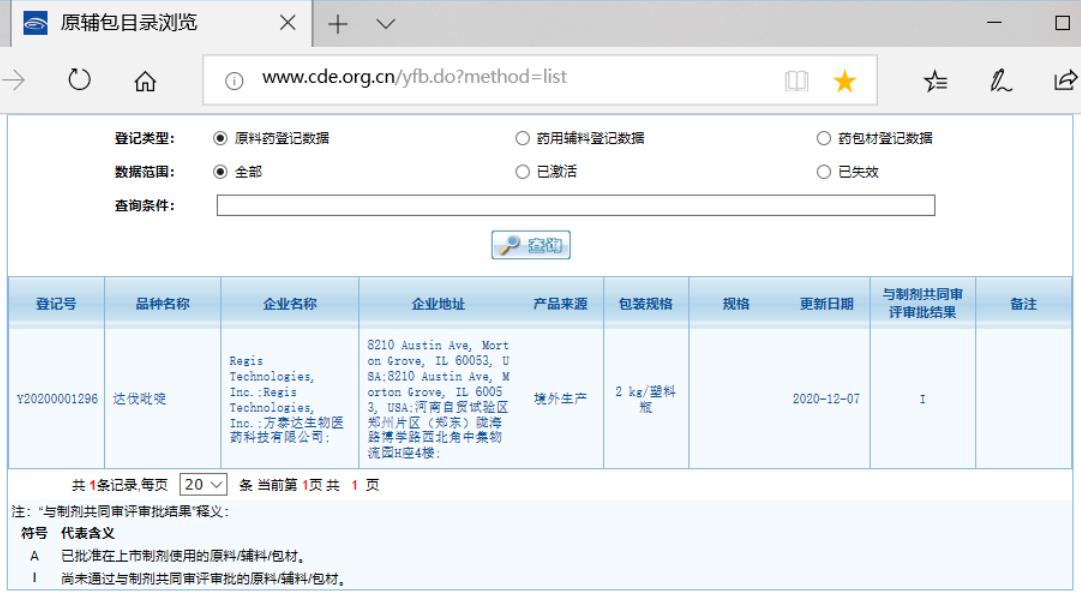Select 药包材登记数据 radio button
Viewport: 1081px width, 598px height.
(824, 139)
